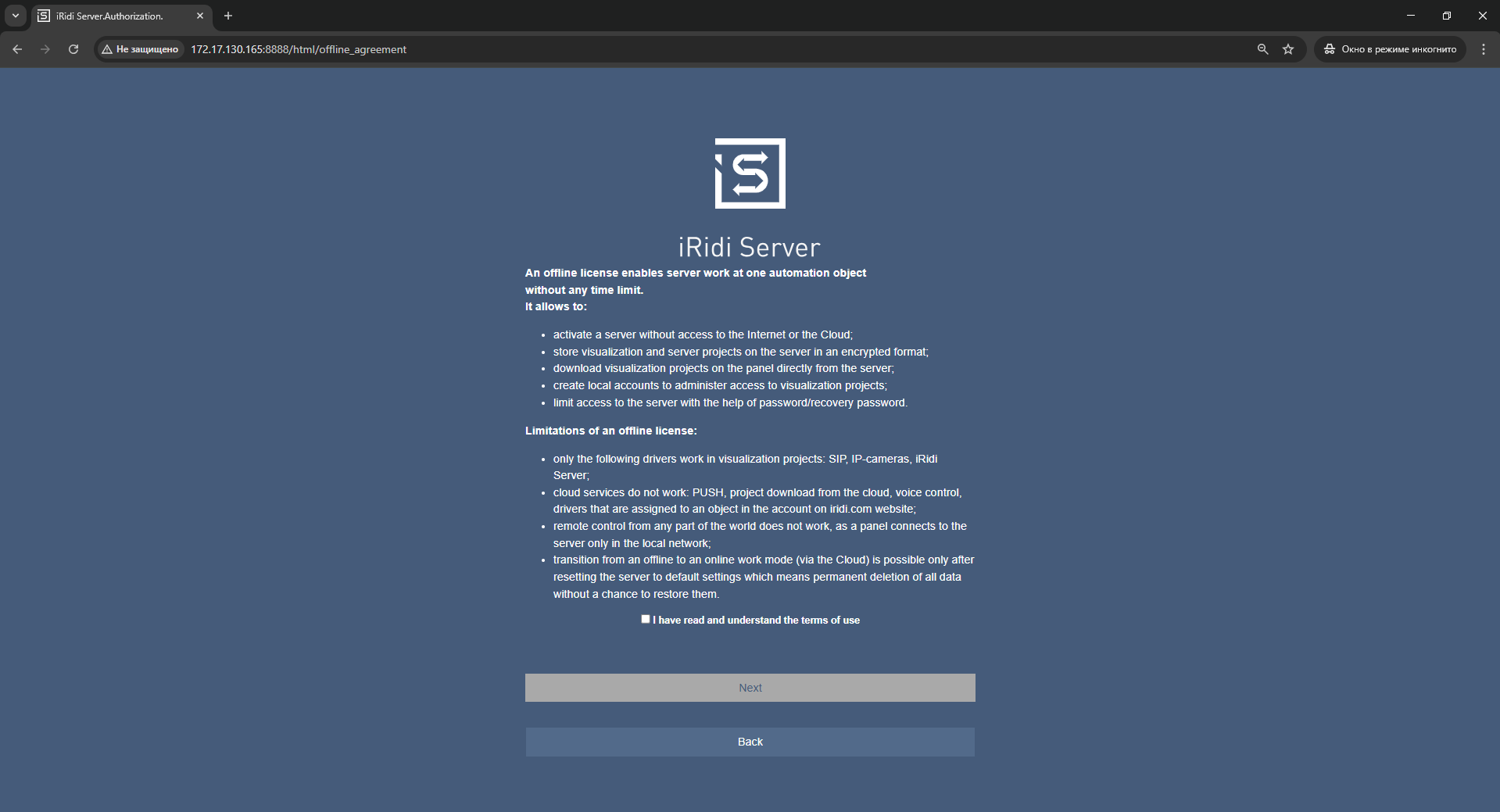This screenshot has height=812, width=1500.
Task: Expand the tab search dropdown arrow
Action: [15, 16]
